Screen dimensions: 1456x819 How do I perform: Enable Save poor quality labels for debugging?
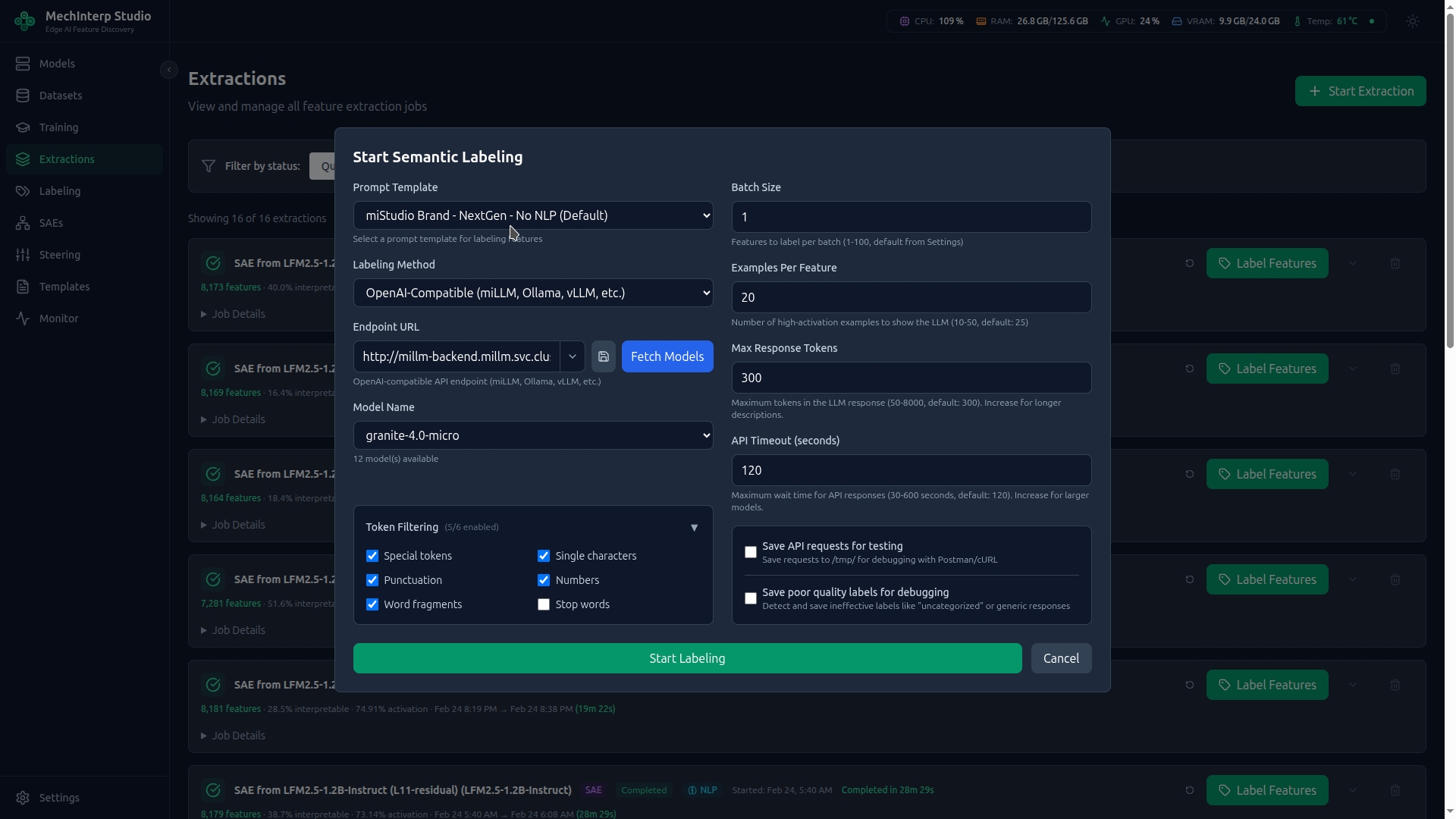point(751,598)
